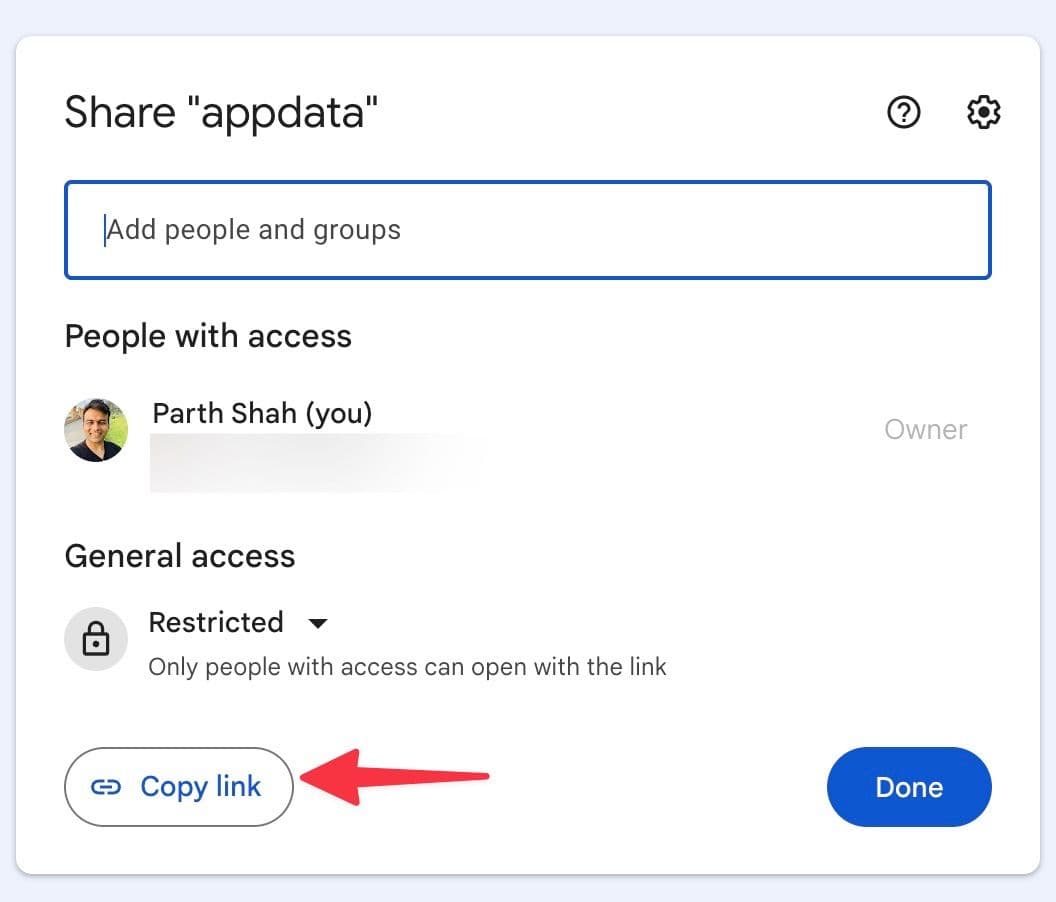Click the Owner role label

point(926,429)
